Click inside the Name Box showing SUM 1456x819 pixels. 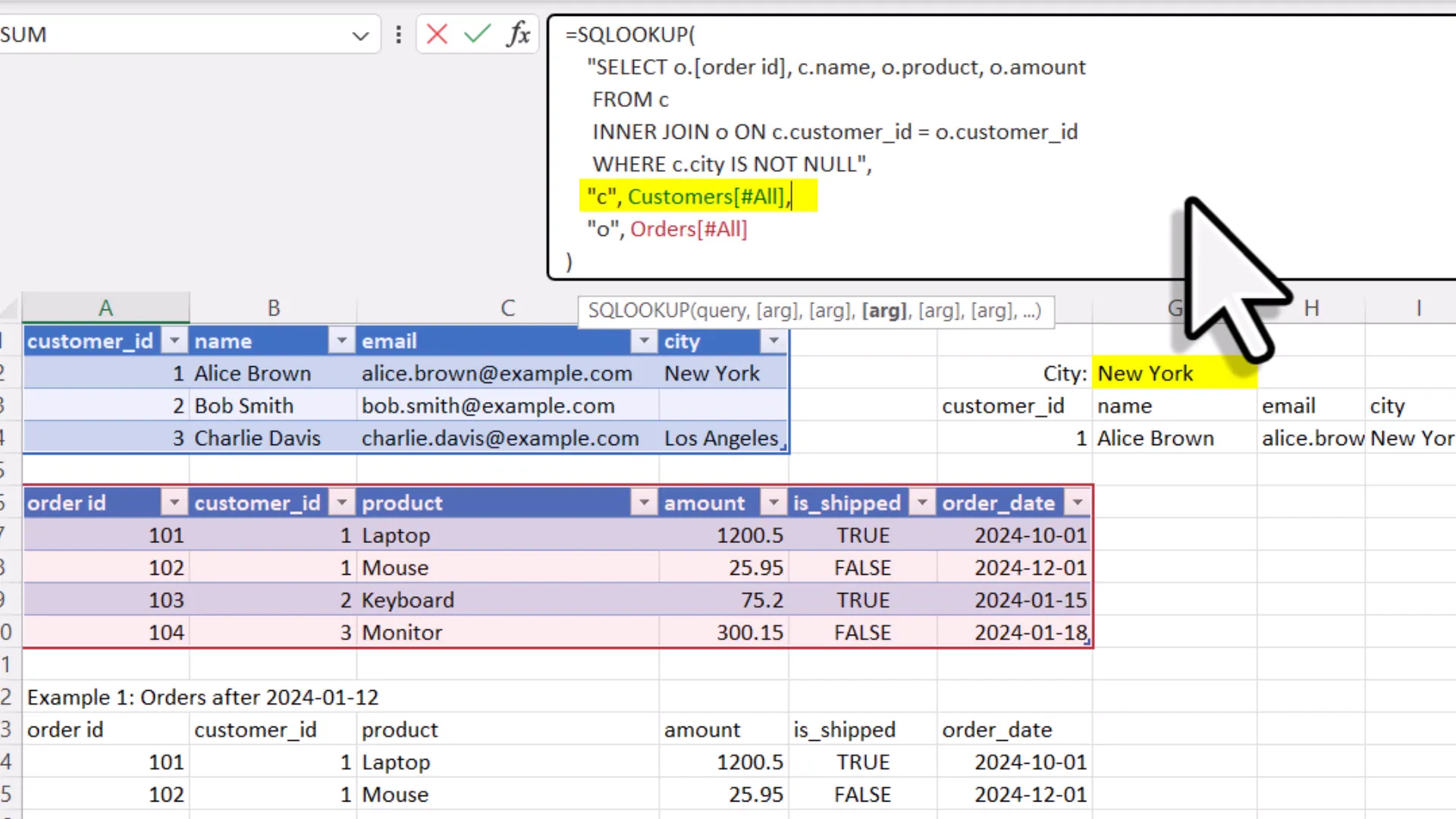[152, 34]
